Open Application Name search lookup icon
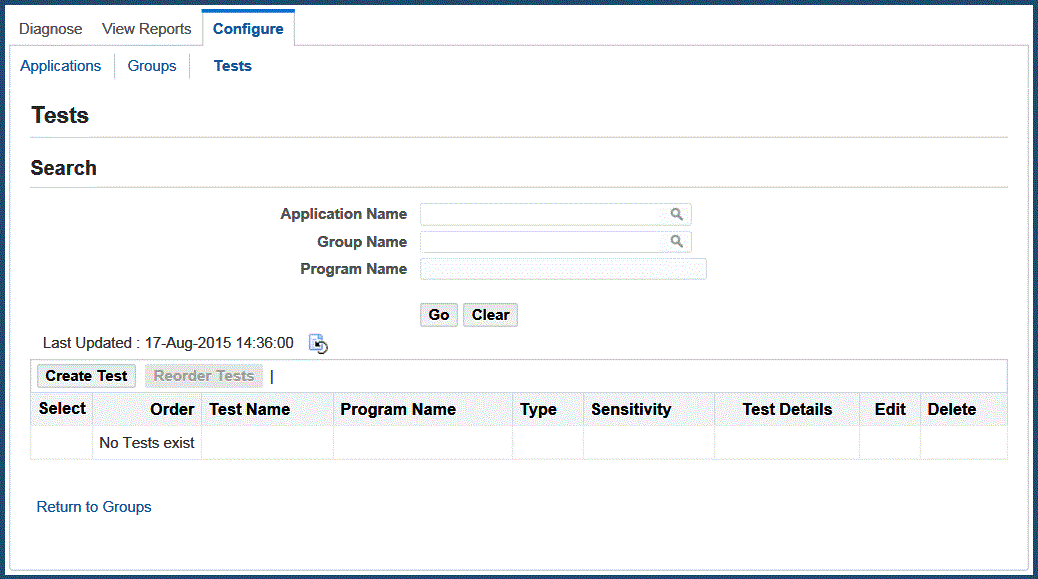This screenshot has height=579, width=1038. (676, 214)
